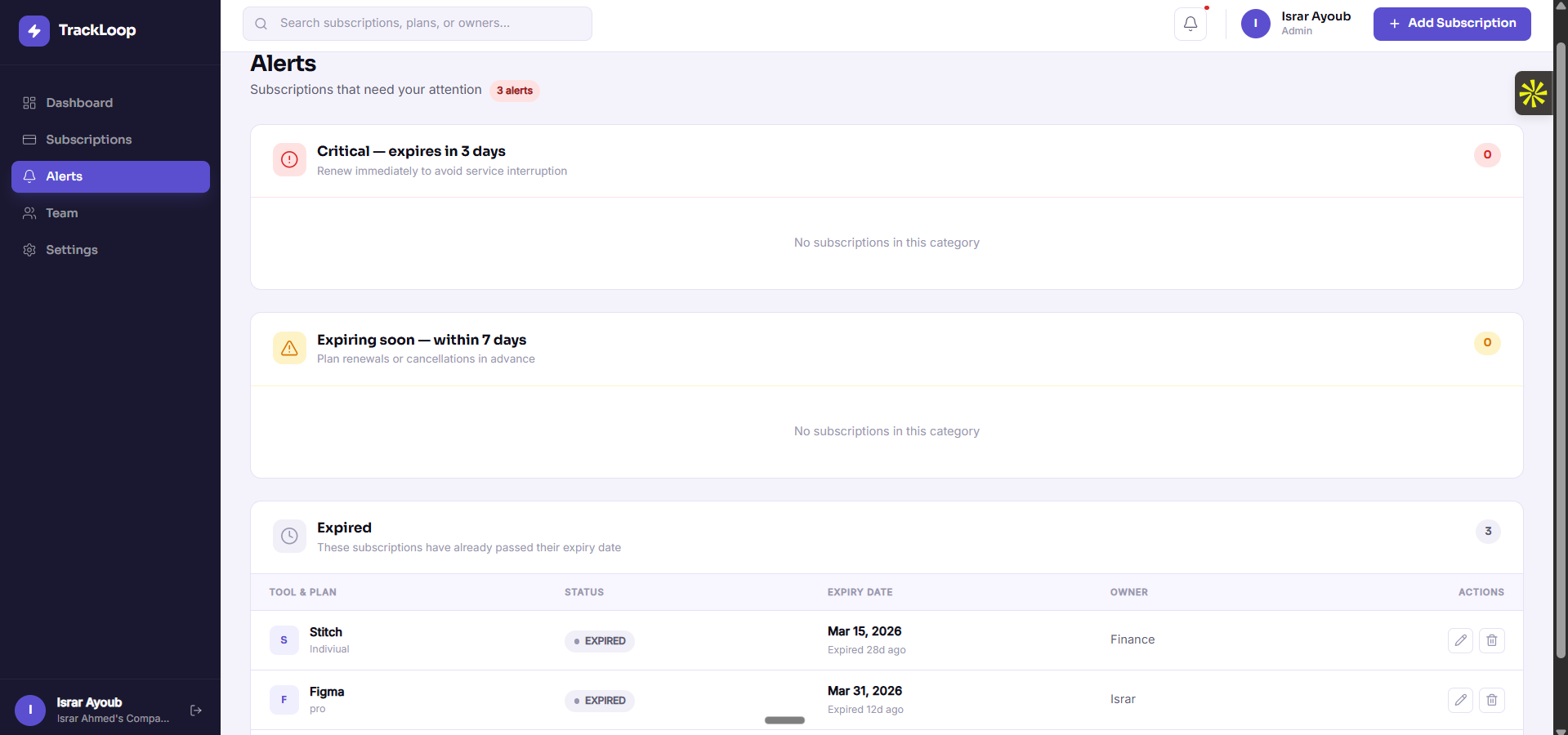Click the Expired clock icon
Screen dimensions: 1568x735
pos(289,536)
